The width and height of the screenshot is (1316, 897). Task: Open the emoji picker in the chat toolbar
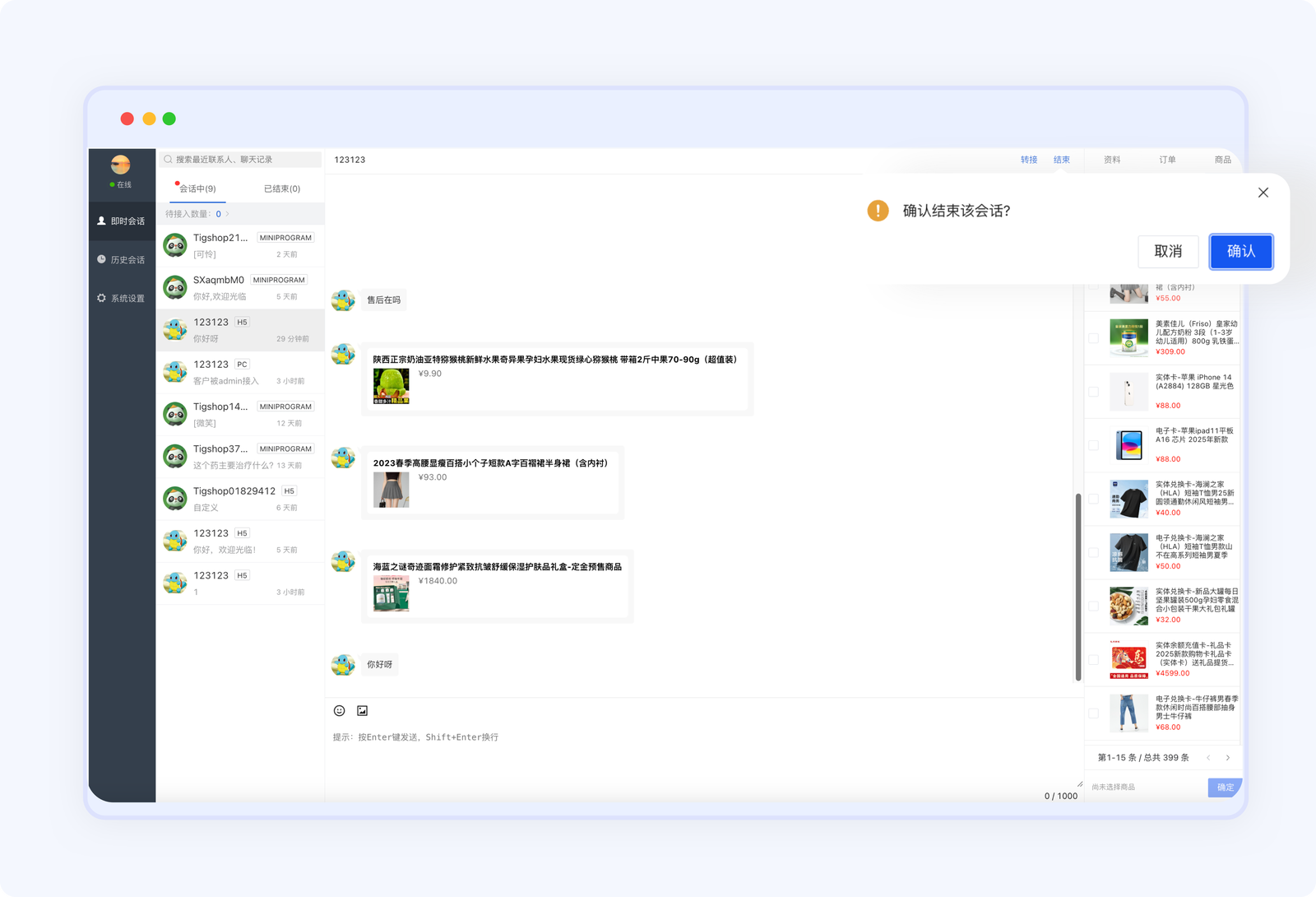point(339,711)
